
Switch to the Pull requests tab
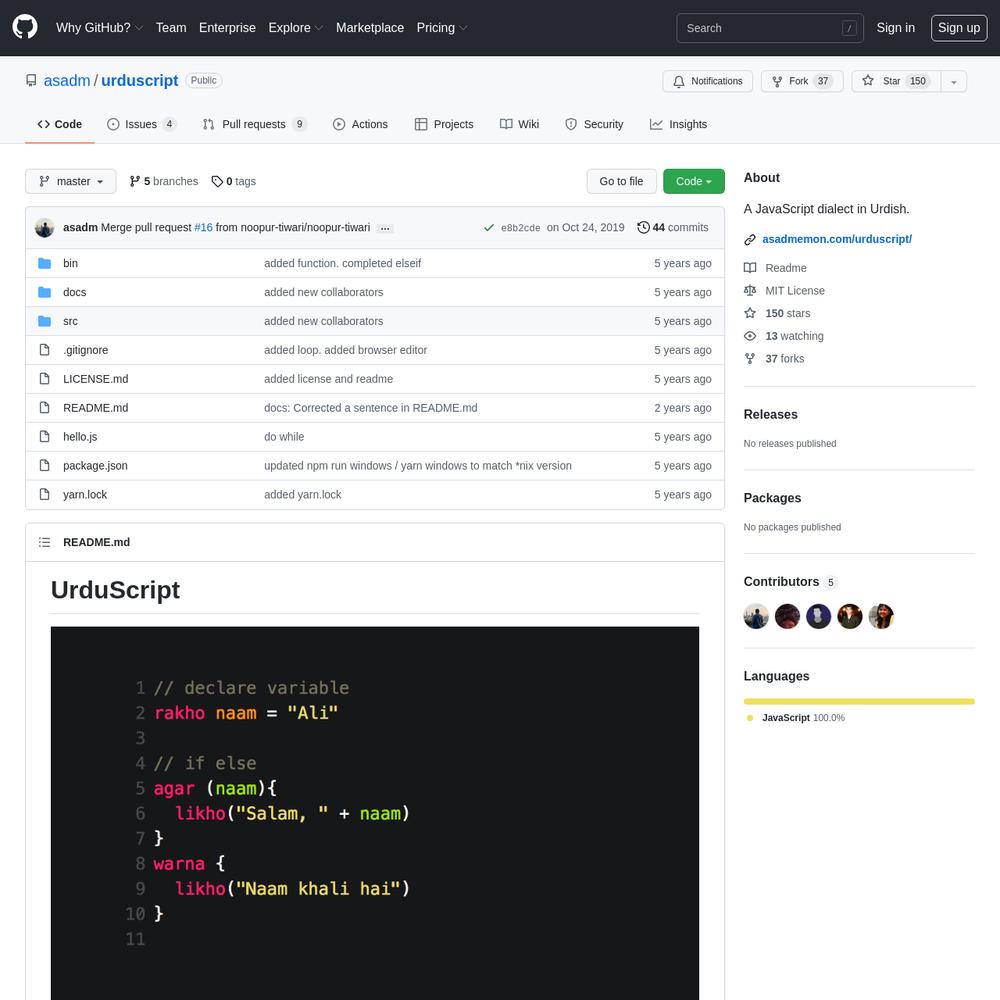point(254,124)
